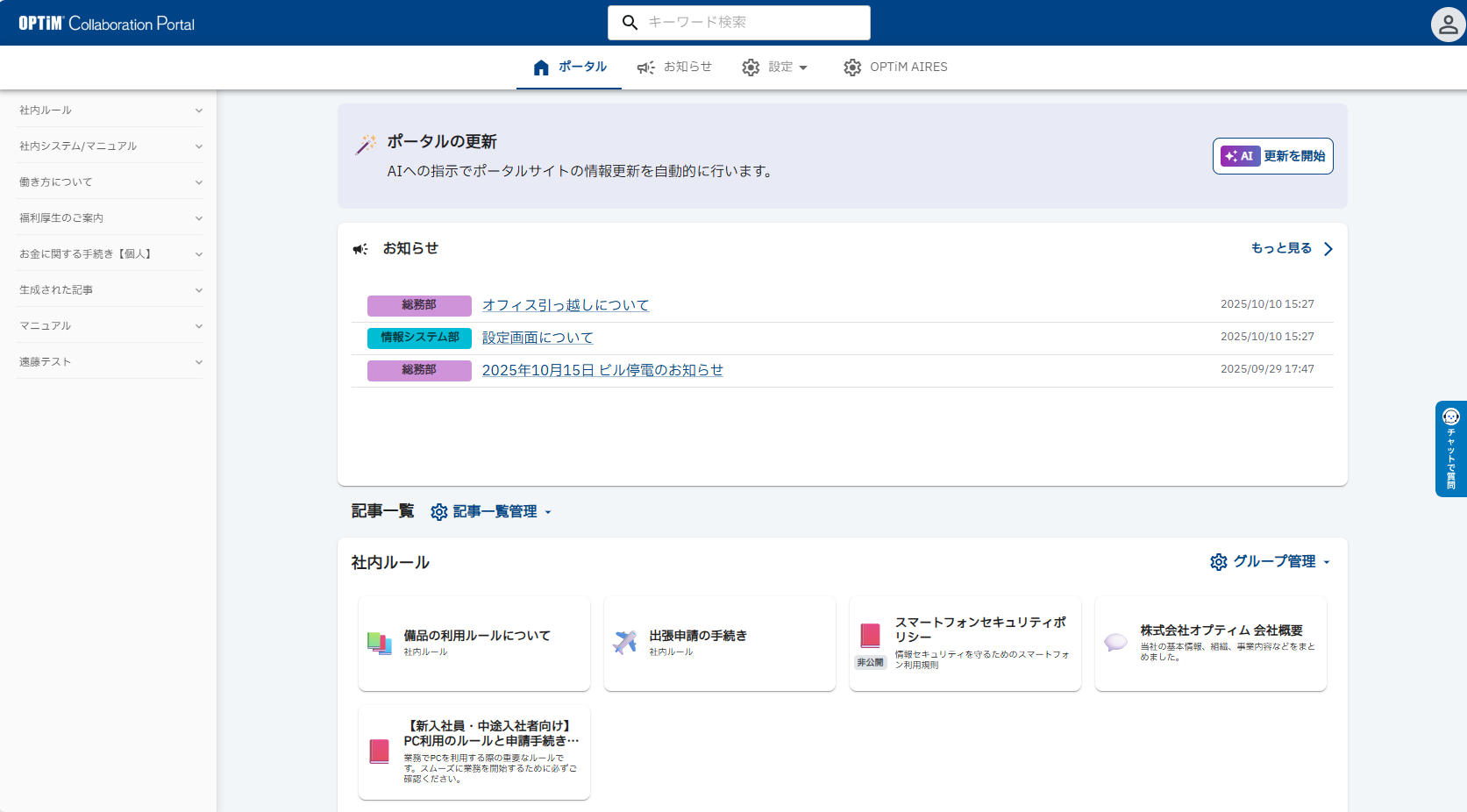Image resolution: width=1467 pixels, height=812 pixels.
Task: Click the グループ管理 gear icon
Action: coord(1218,562)
